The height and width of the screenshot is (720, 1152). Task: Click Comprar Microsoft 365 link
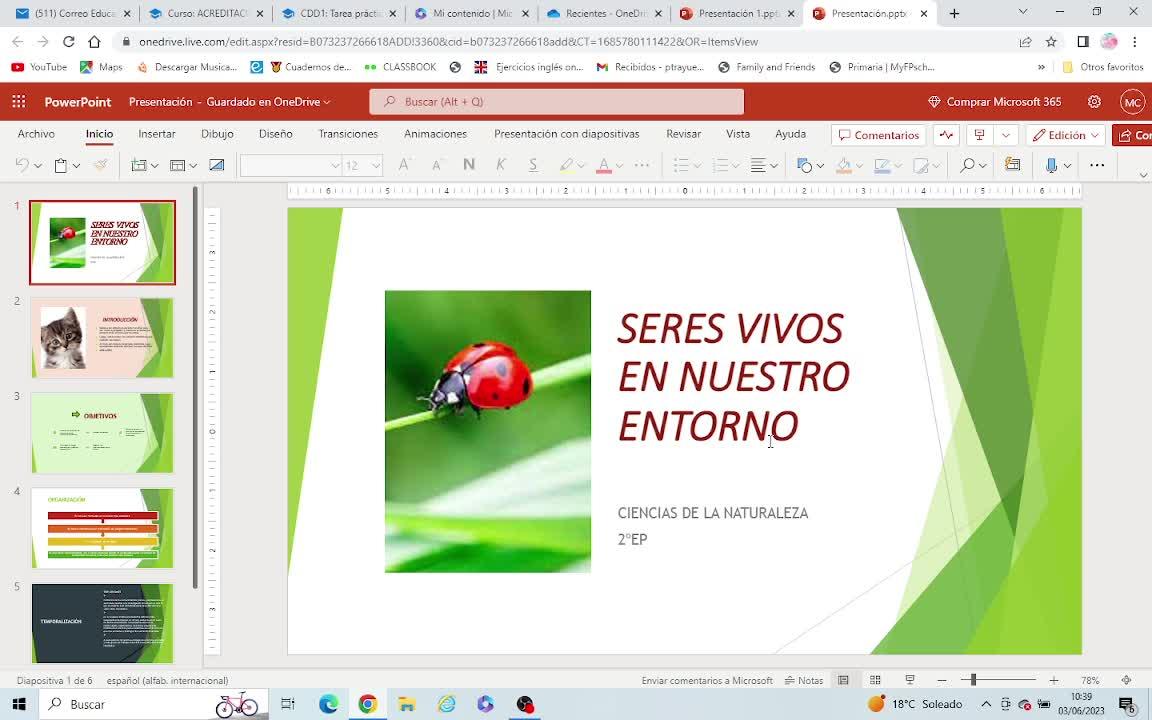coord(995,102)
